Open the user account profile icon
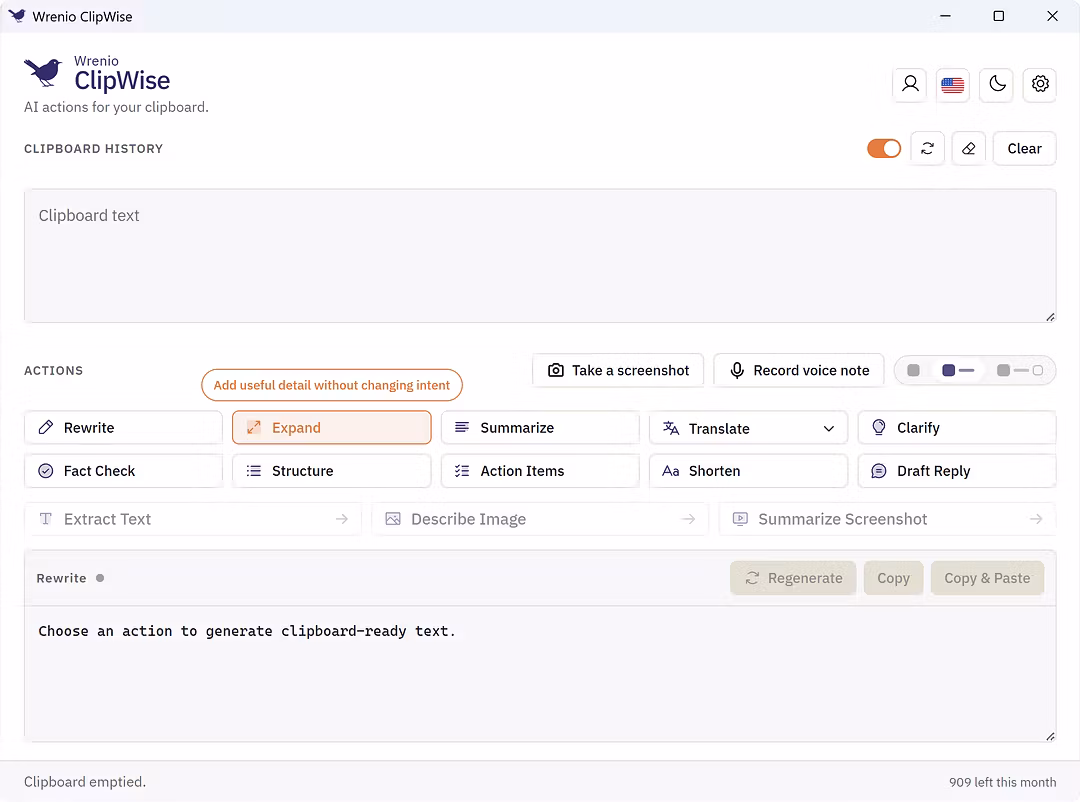Image resolution: width=1080 pixels, height=802 pixels. click(910, 85)
